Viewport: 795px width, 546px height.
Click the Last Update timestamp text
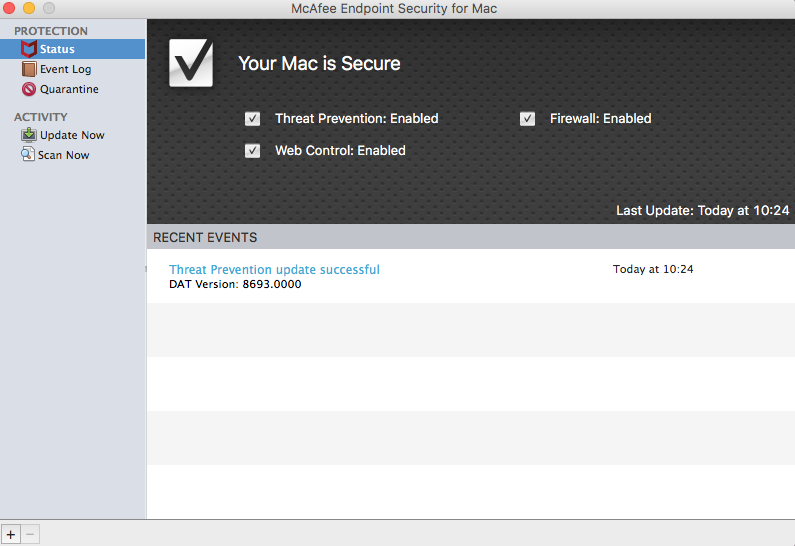click(x=702, y=211)
